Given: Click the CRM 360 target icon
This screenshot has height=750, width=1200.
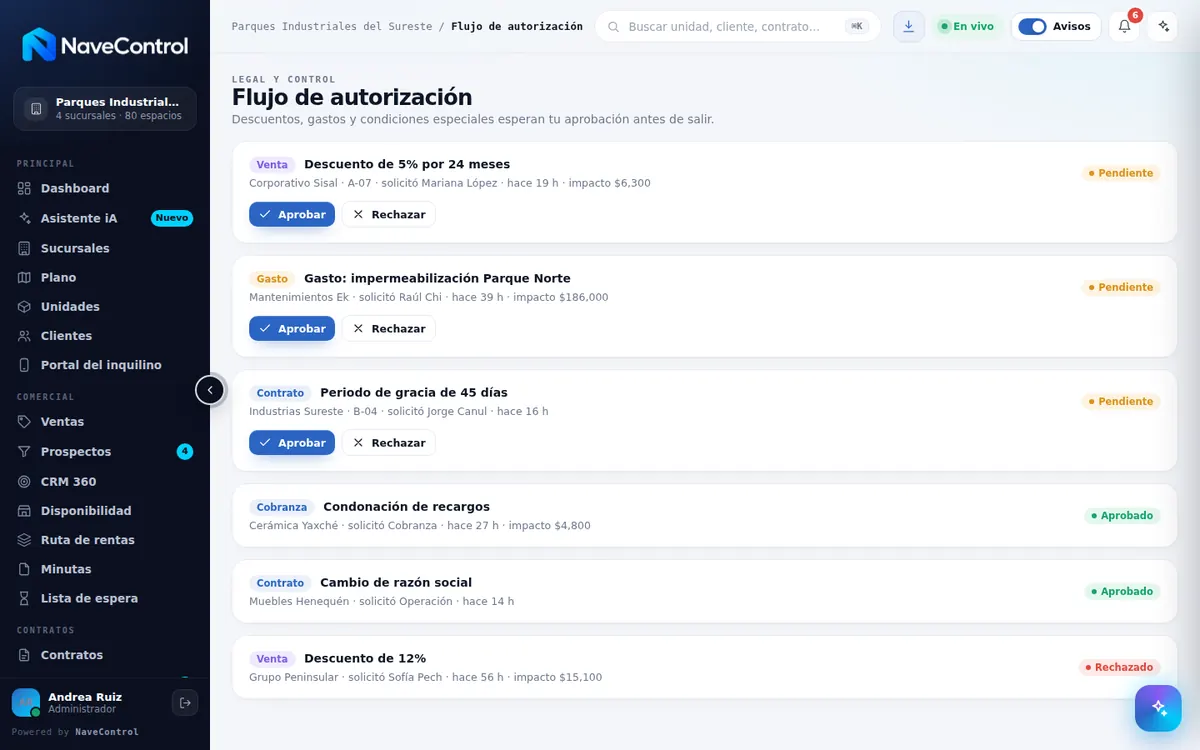Looking at the screenshot, I should (x=25, y=481).
